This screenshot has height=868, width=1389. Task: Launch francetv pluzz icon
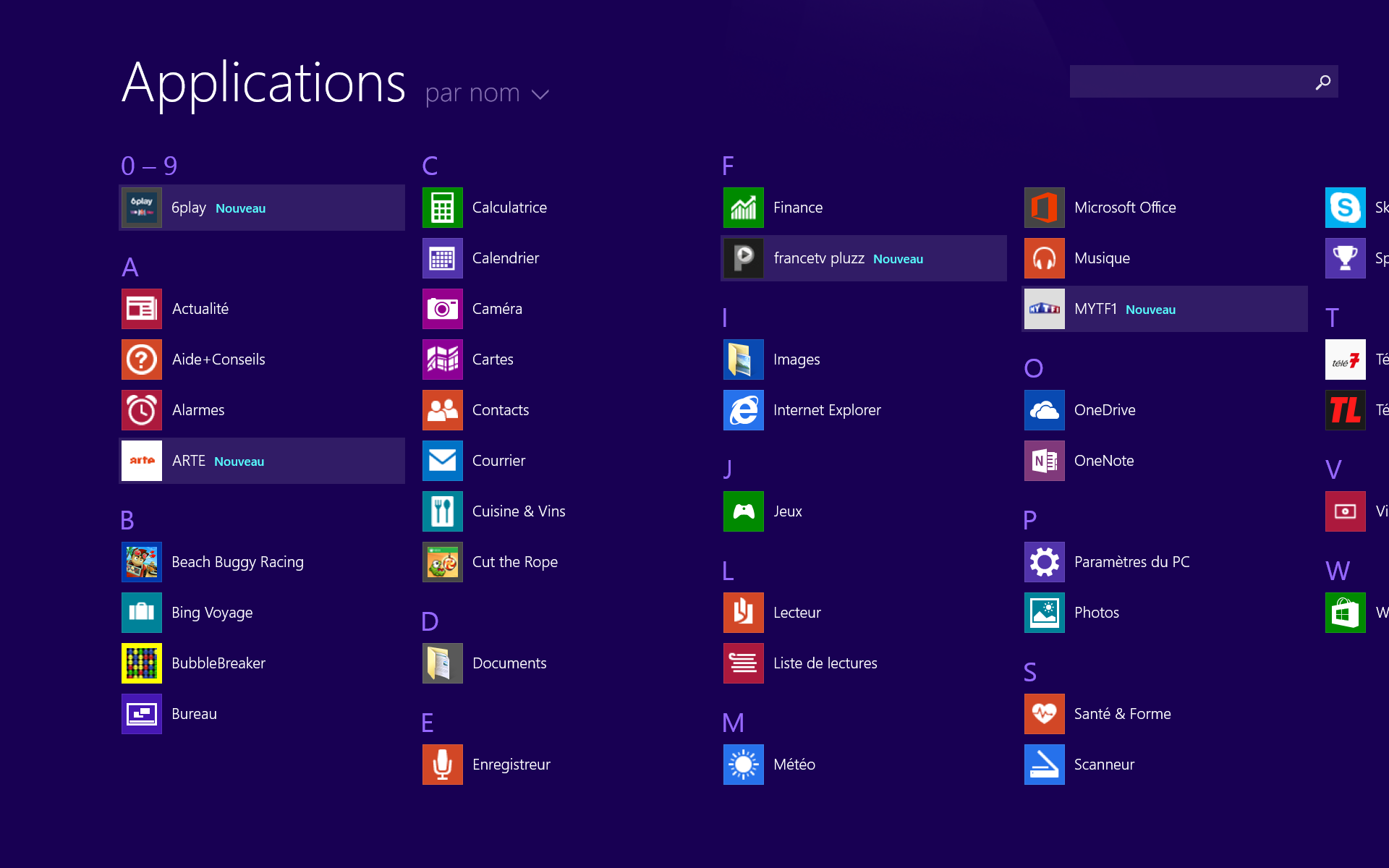744,258
